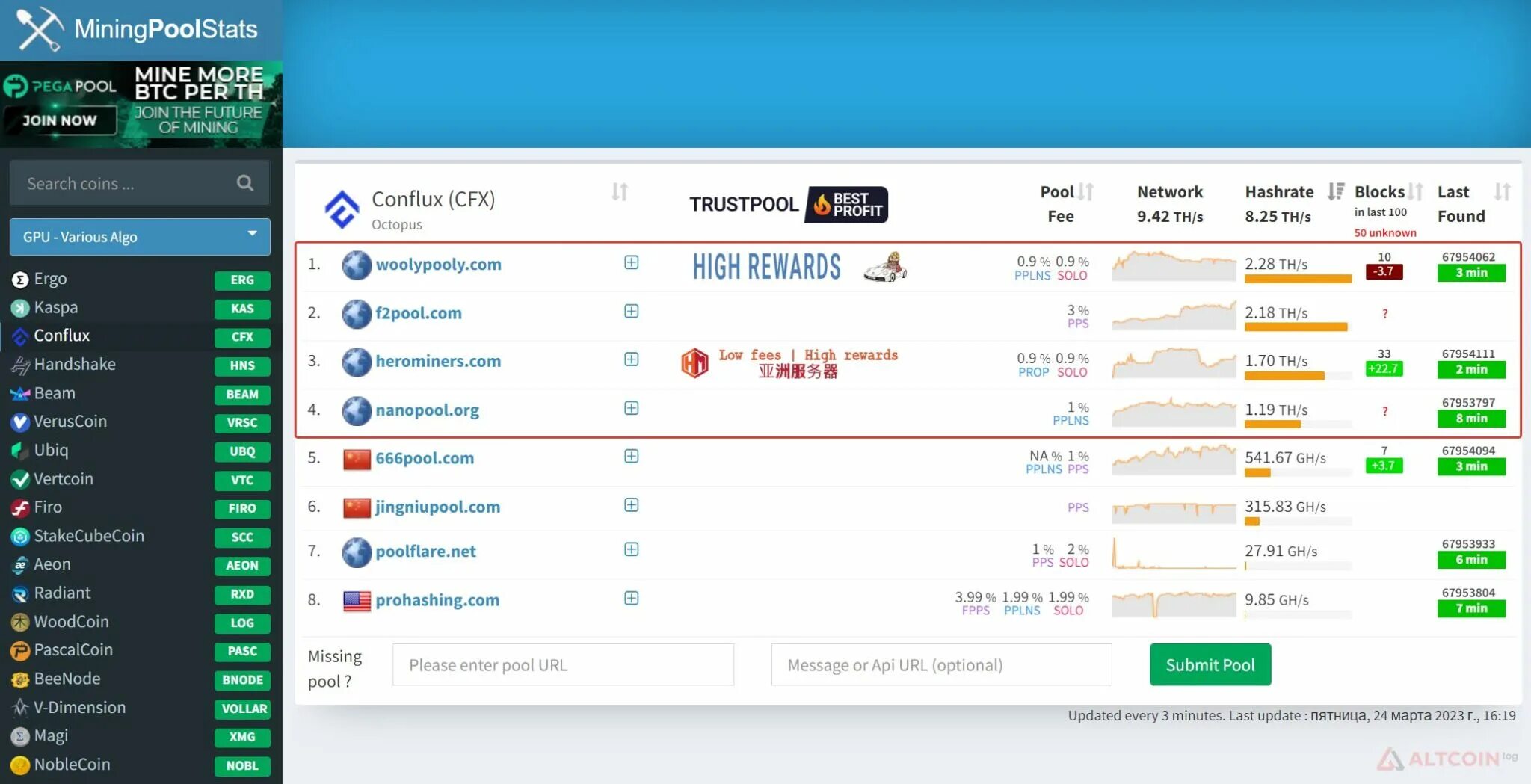Expand details for jingniupool.com with plus icon
1531x784 pixels.
632,505
